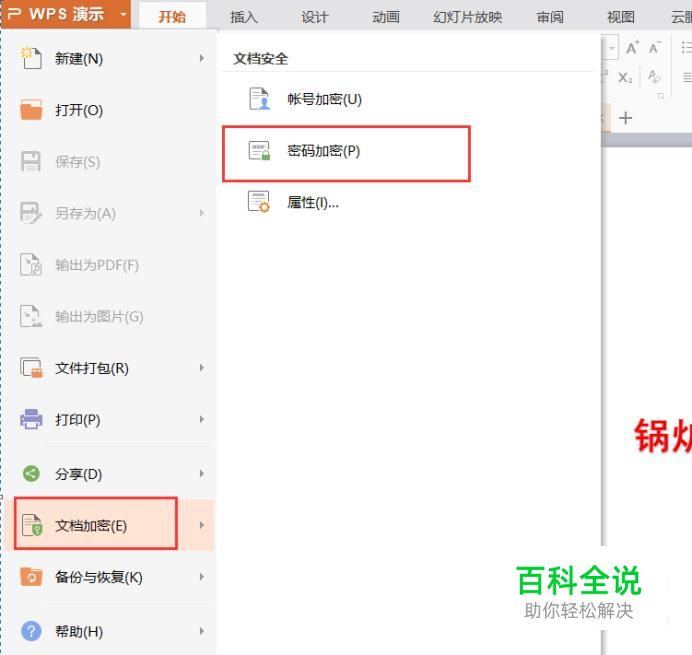Switch to the 幻灯片放映 tab

(x=467, y=17)
